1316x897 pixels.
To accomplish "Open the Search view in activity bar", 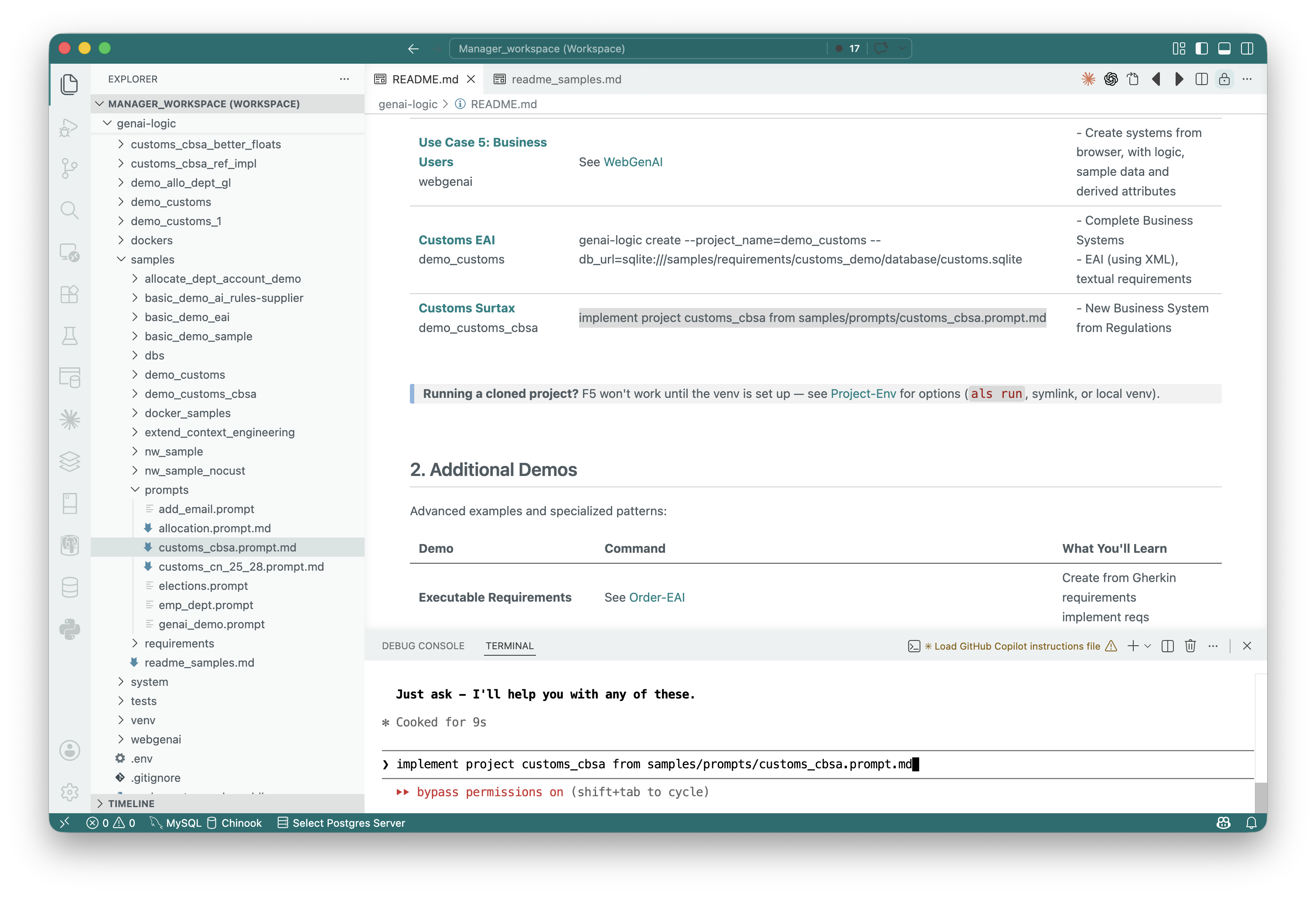I will (69, 210).
